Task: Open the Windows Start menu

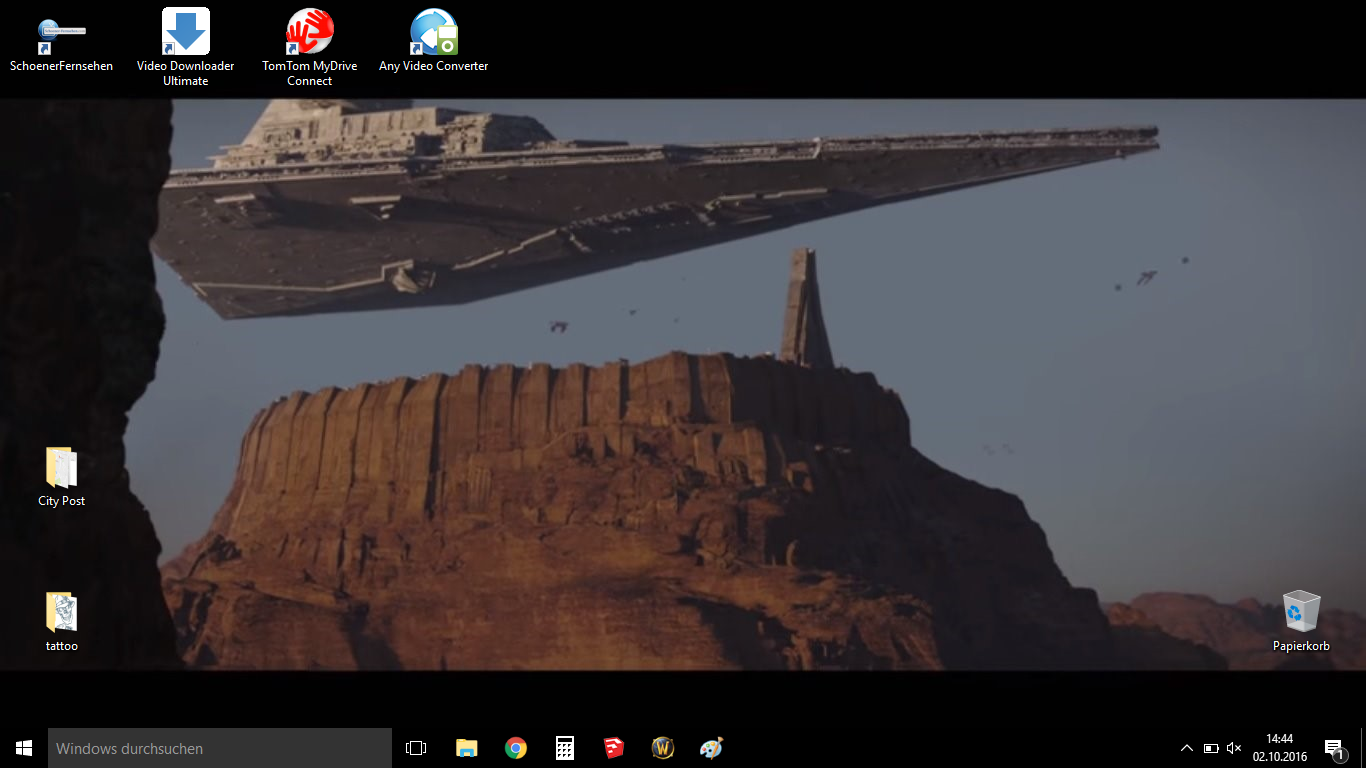Action: 24,748
